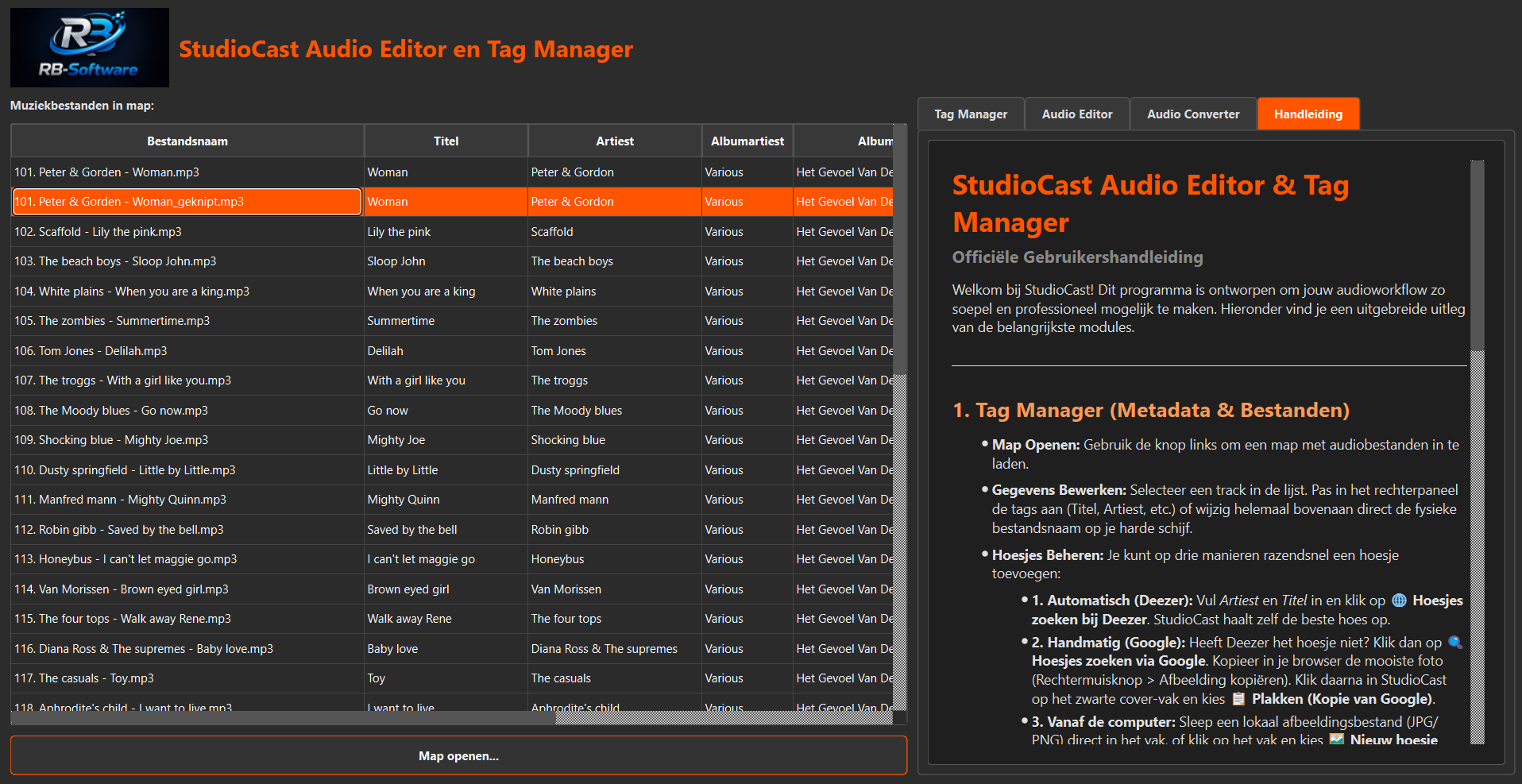The width and height of the screenshot is (1522, 784).
Task: Click the title cell Sloop John
Action: (446, 261)
